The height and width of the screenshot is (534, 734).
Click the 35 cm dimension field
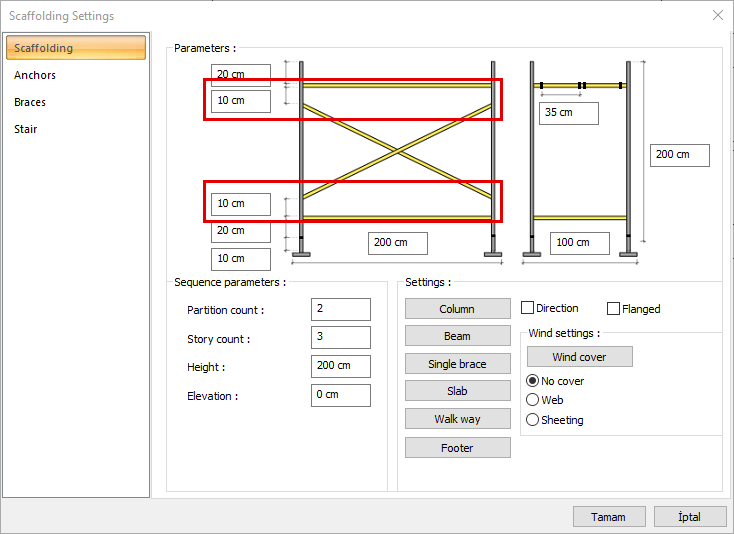[x=568, y=113]
